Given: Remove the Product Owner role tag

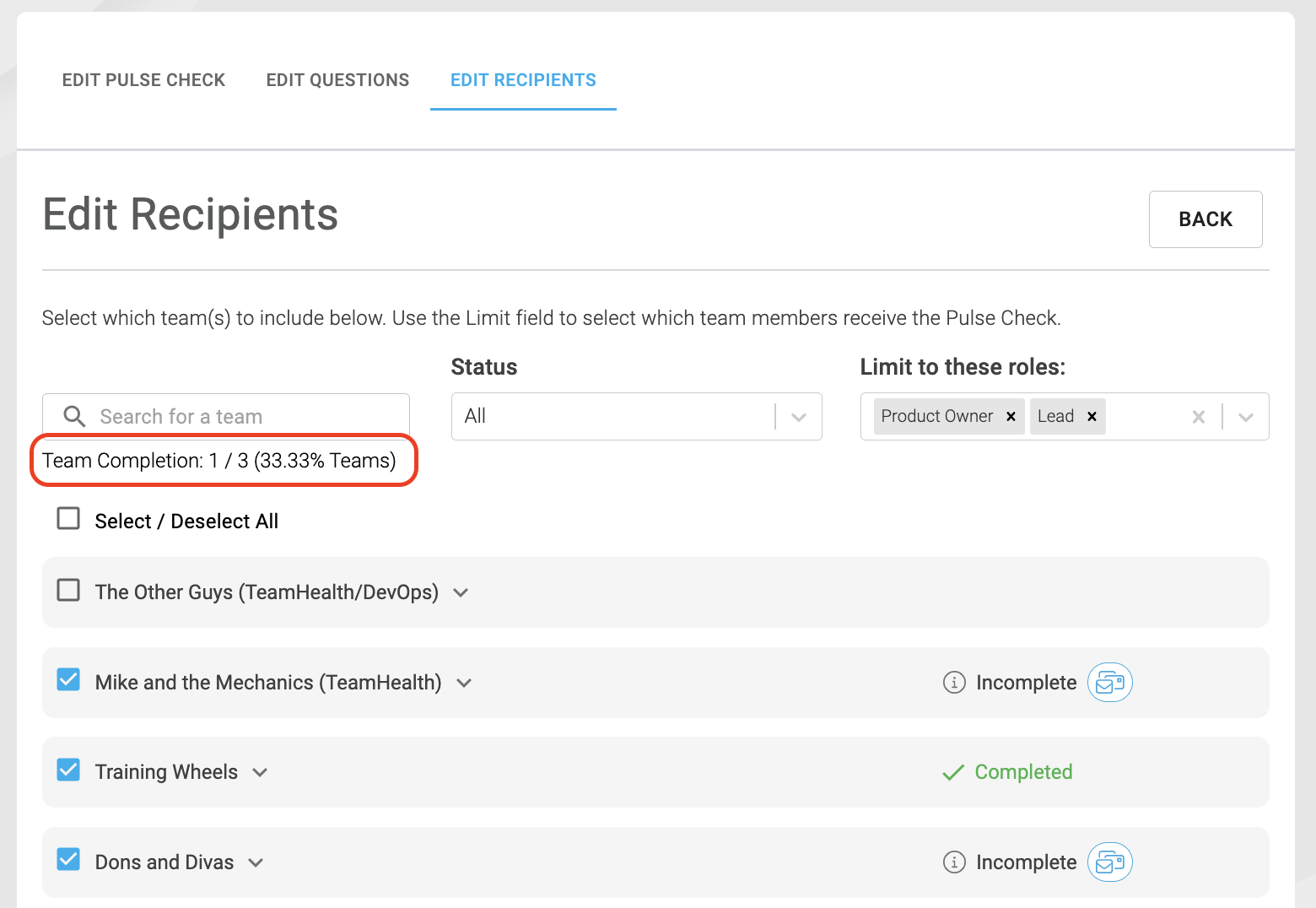Looking at the screenshot, I should 1011,416.
